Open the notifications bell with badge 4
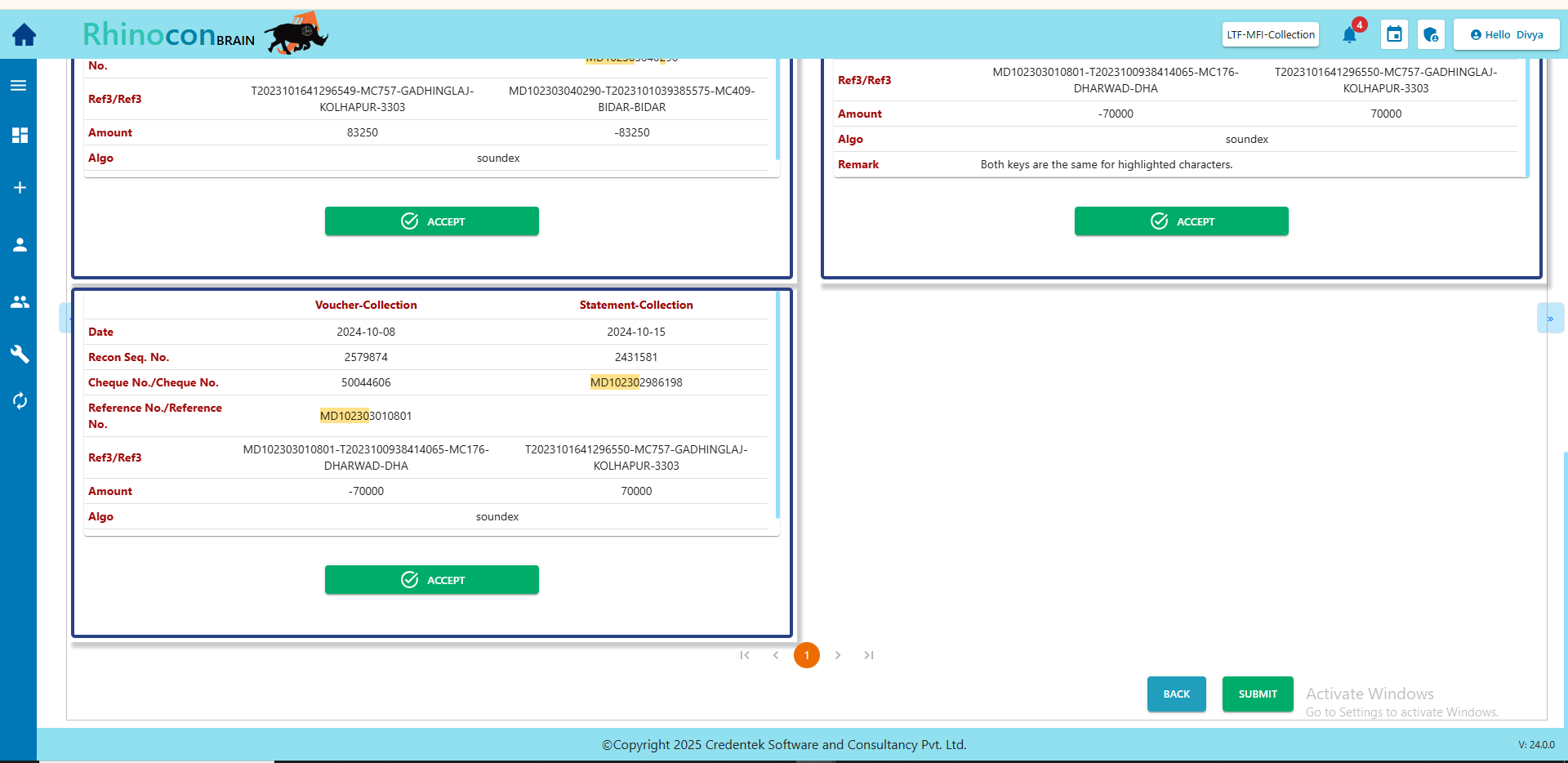Viewport: 1568px width, 763px height. pos(1350,35)
